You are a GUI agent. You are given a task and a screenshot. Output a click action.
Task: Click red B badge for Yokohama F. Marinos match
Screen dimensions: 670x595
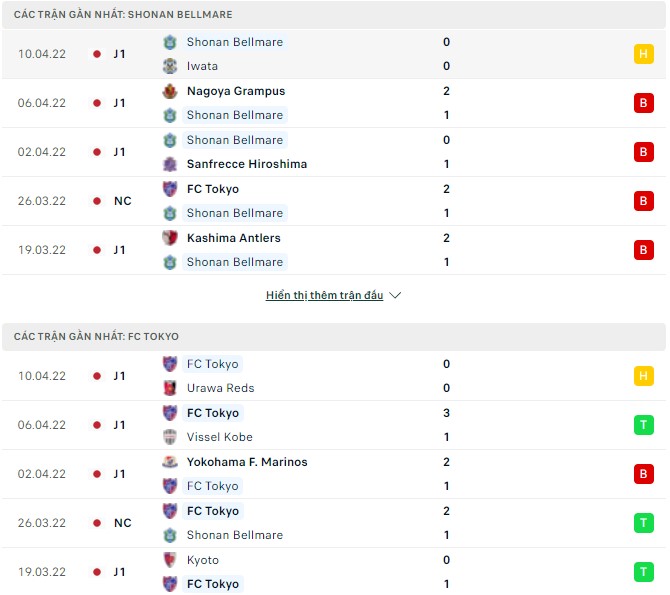point(643,474)
